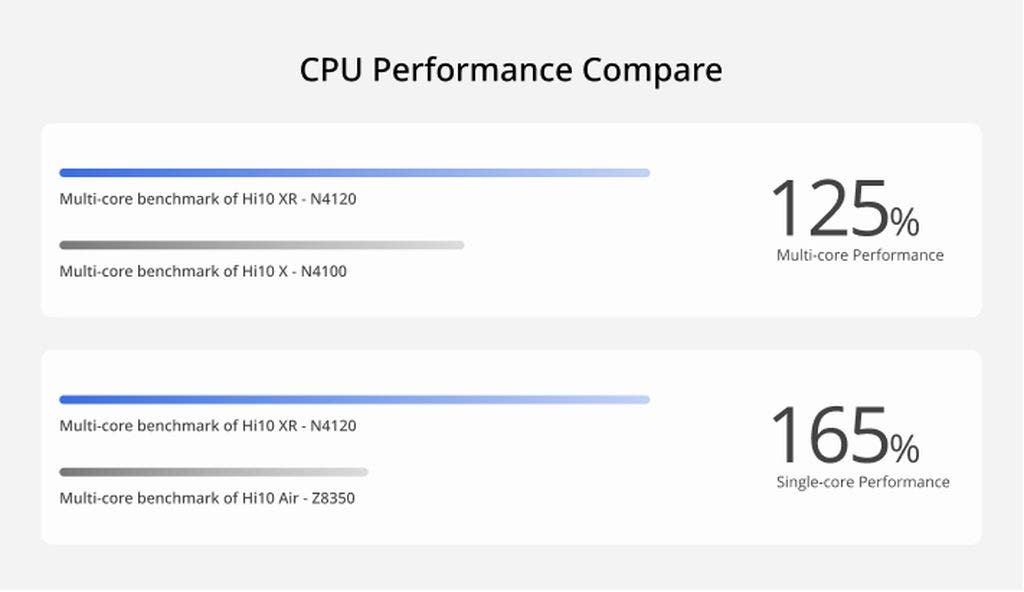
Task: Click the blue Hi10 XR bar in the bottom card
Action: pyautogui.click(x=354, y=400)
